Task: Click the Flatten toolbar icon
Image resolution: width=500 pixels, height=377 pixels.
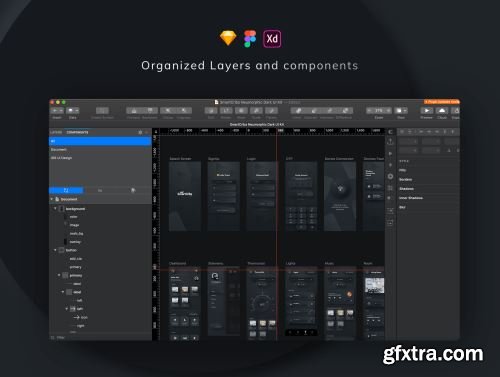Action: [x=271, y=110]
